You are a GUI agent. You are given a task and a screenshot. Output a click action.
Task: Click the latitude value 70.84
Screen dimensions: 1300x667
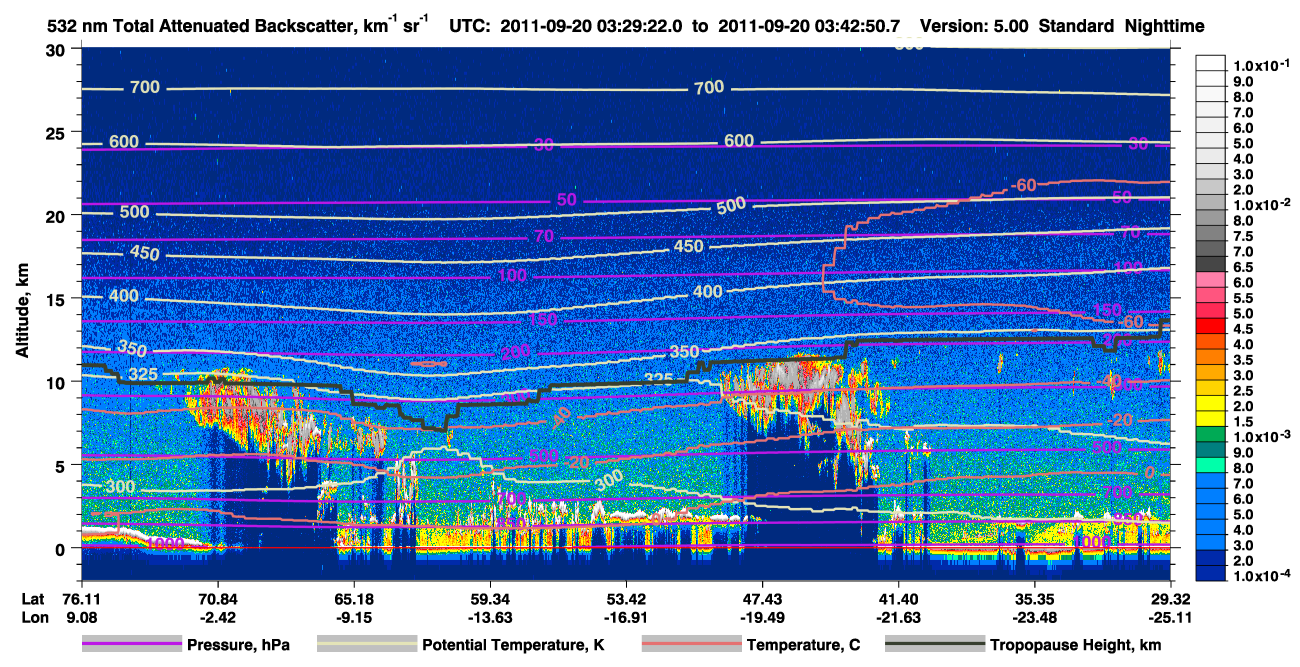pyautogui.click(x=217, y=598)
